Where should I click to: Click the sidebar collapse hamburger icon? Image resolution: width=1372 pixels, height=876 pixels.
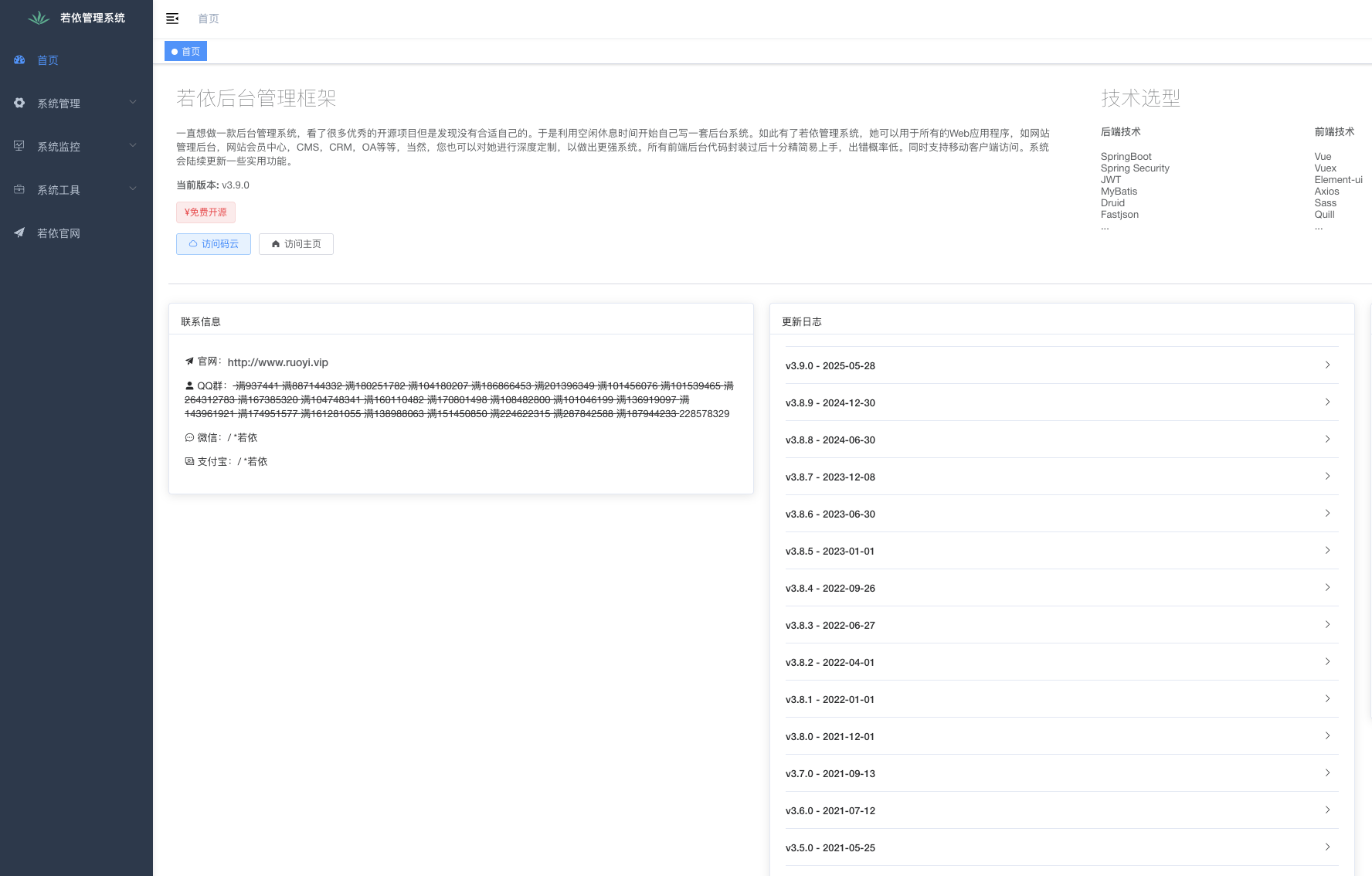coord(172,19)
